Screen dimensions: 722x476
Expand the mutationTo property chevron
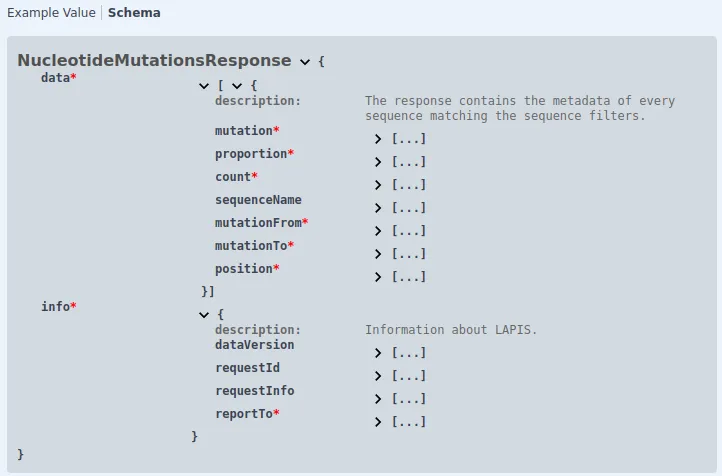pyautogui.click(x=378, y=254)
